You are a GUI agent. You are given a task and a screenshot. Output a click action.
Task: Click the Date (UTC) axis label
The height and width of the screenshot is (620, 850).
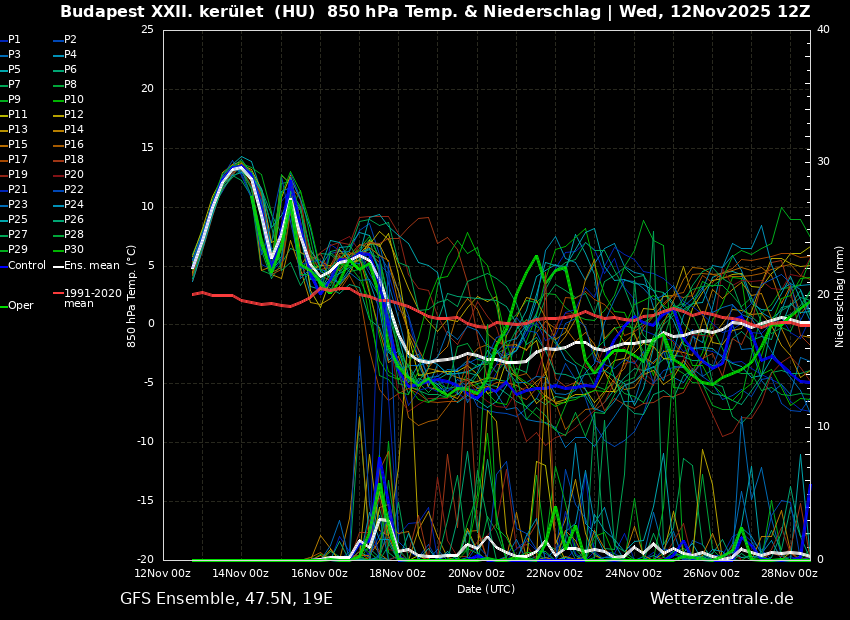[x=486, y=589]
